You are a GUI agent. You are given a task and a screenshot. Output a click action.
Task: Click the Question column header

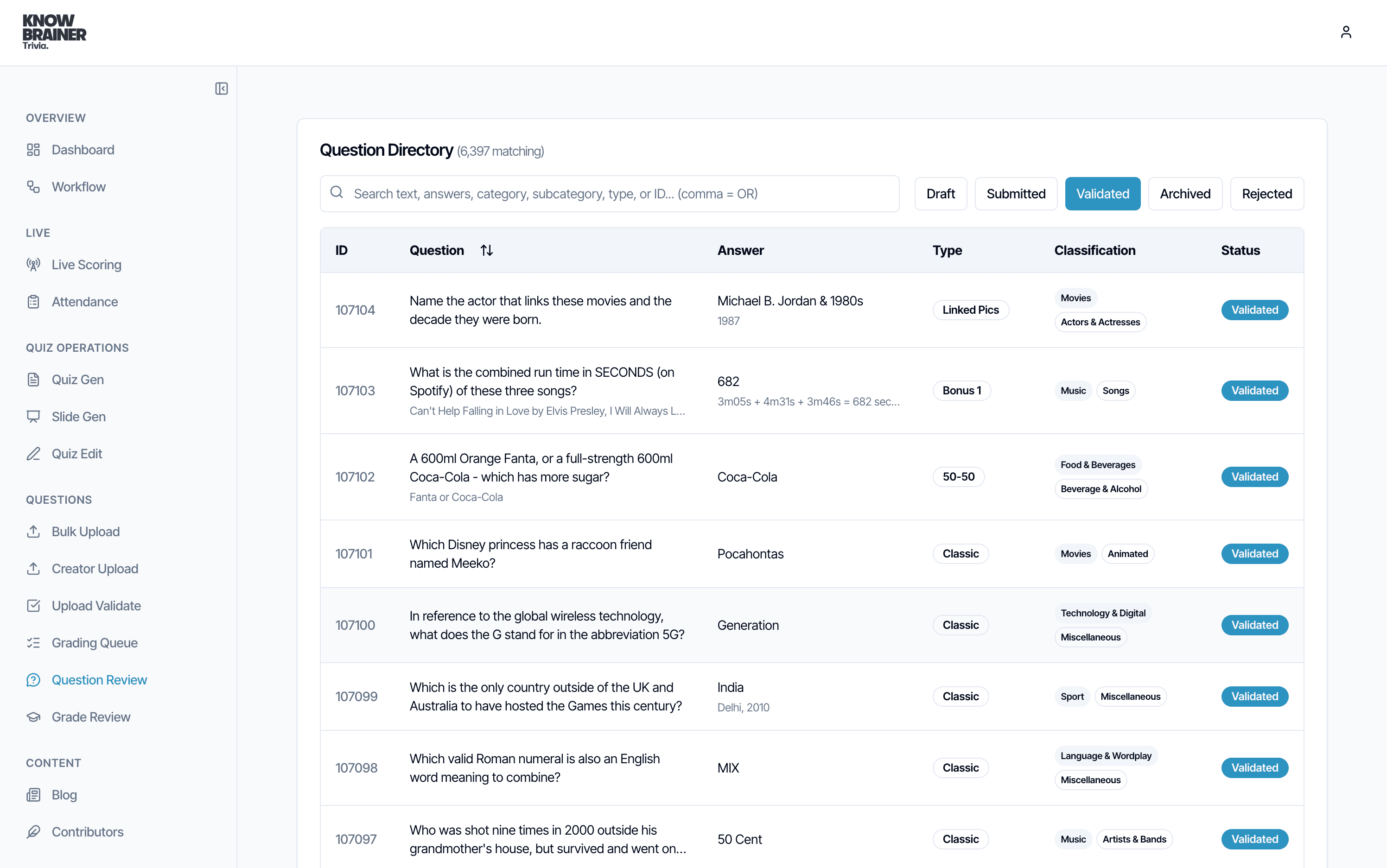[x=436, y=250]
